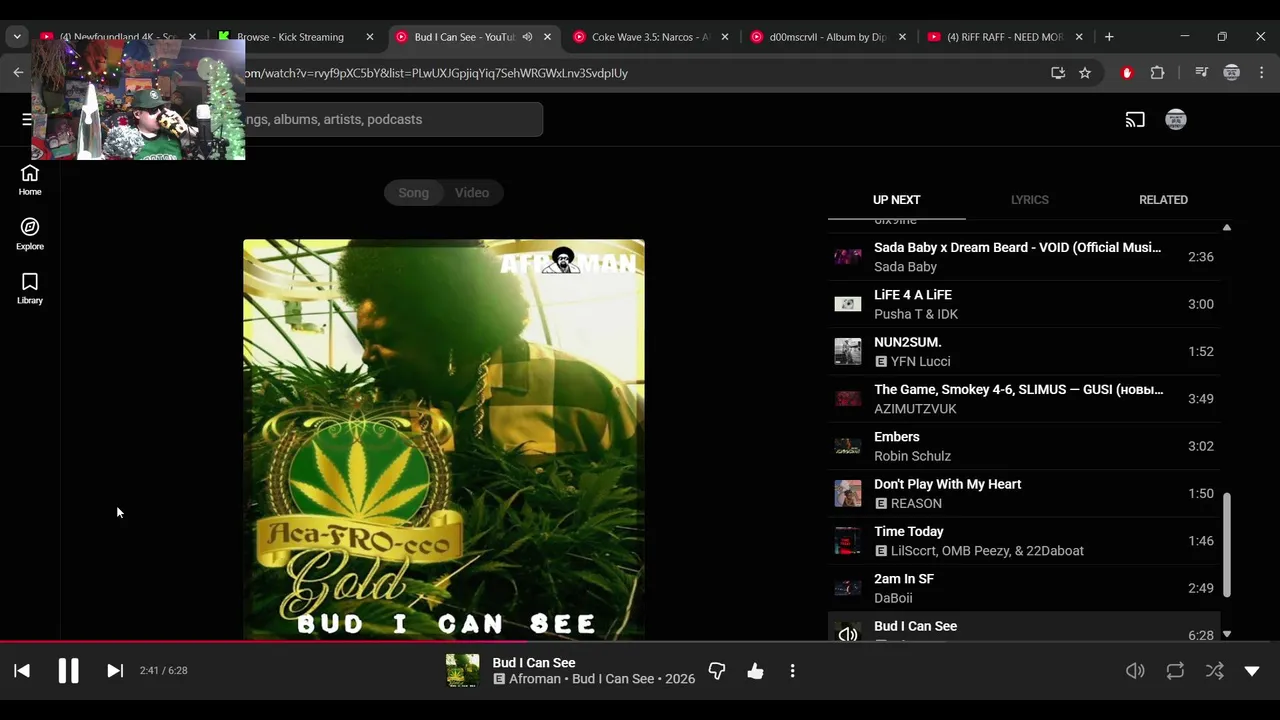Click AZIMUTZVUK artist name
The width and height of the screenshot is (1280, 720).
pos(915,409)
